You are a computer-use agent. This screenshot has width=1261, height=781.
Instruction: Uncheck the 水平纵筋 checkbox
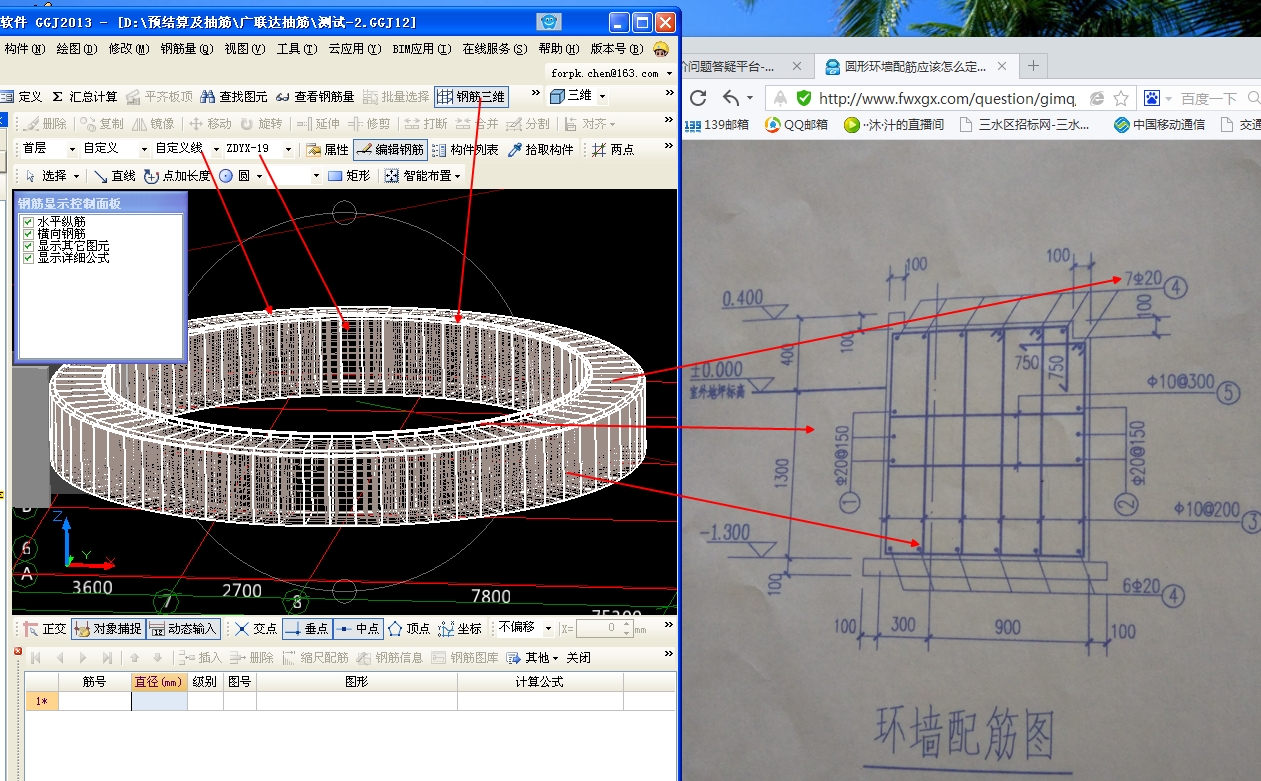click(29, 221)
